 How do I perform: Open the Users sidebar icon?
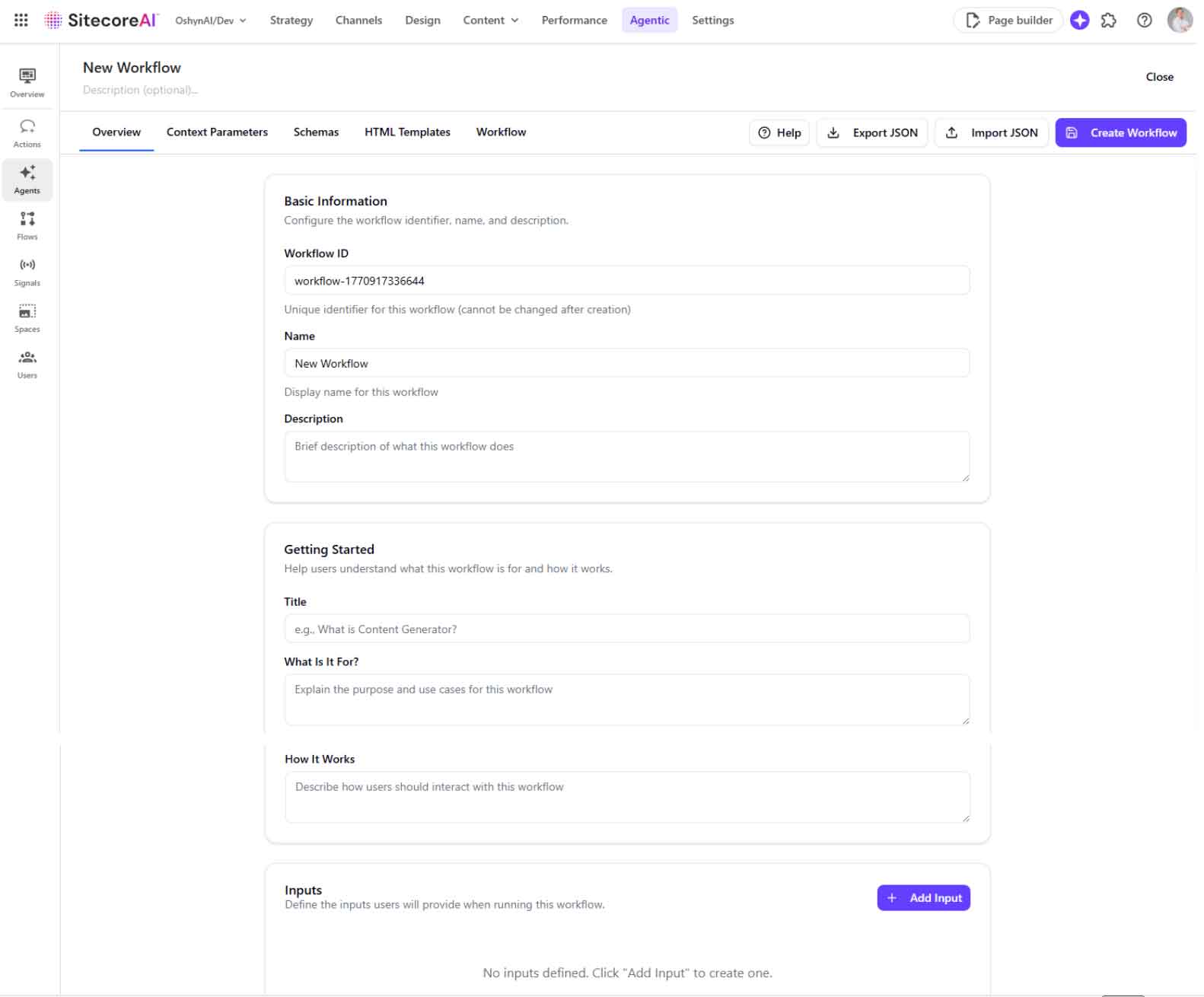pyautogui.click(x=27, y=365)
